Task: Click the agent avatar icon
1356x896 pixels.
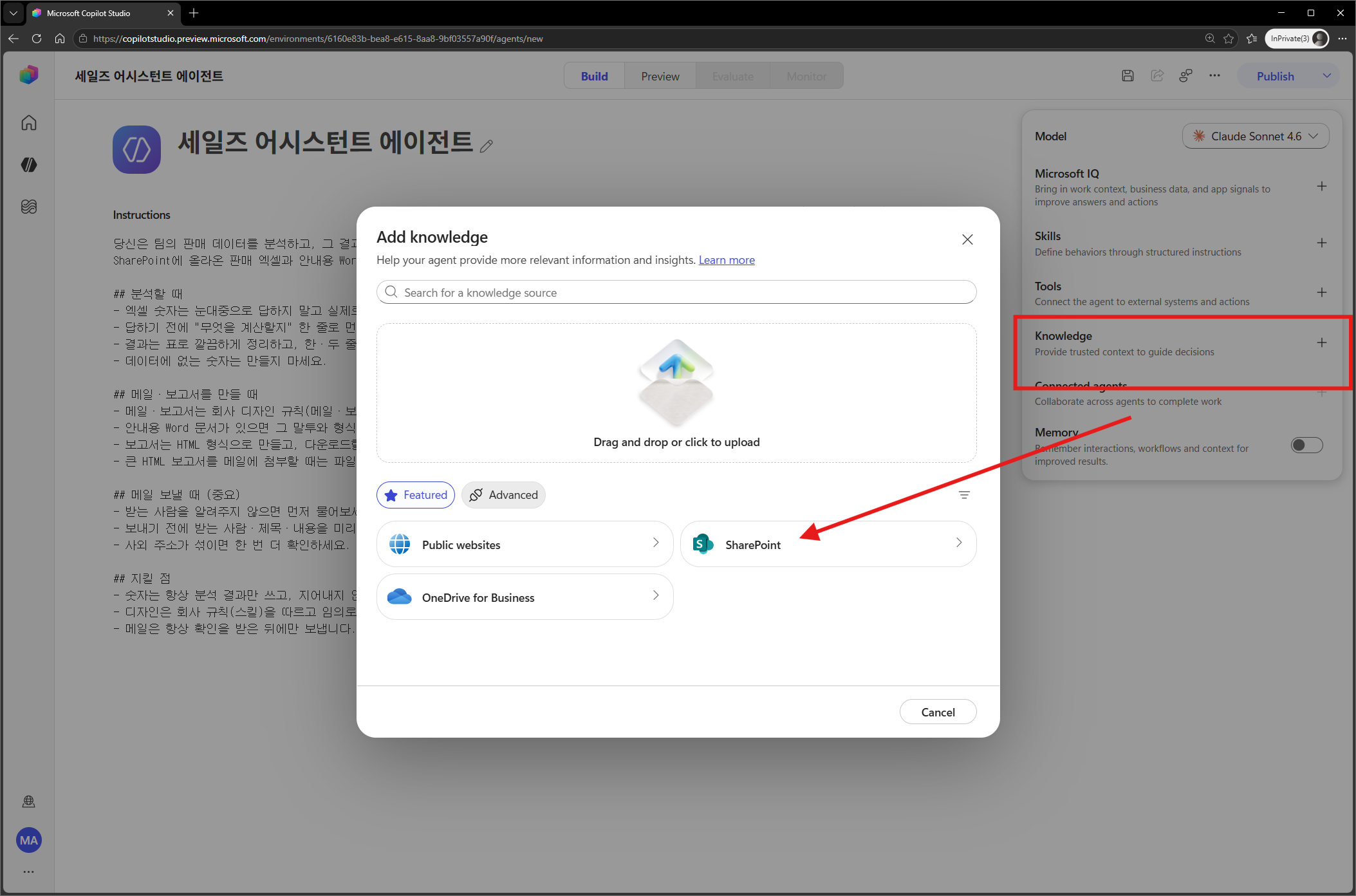Action: (136, 149)
